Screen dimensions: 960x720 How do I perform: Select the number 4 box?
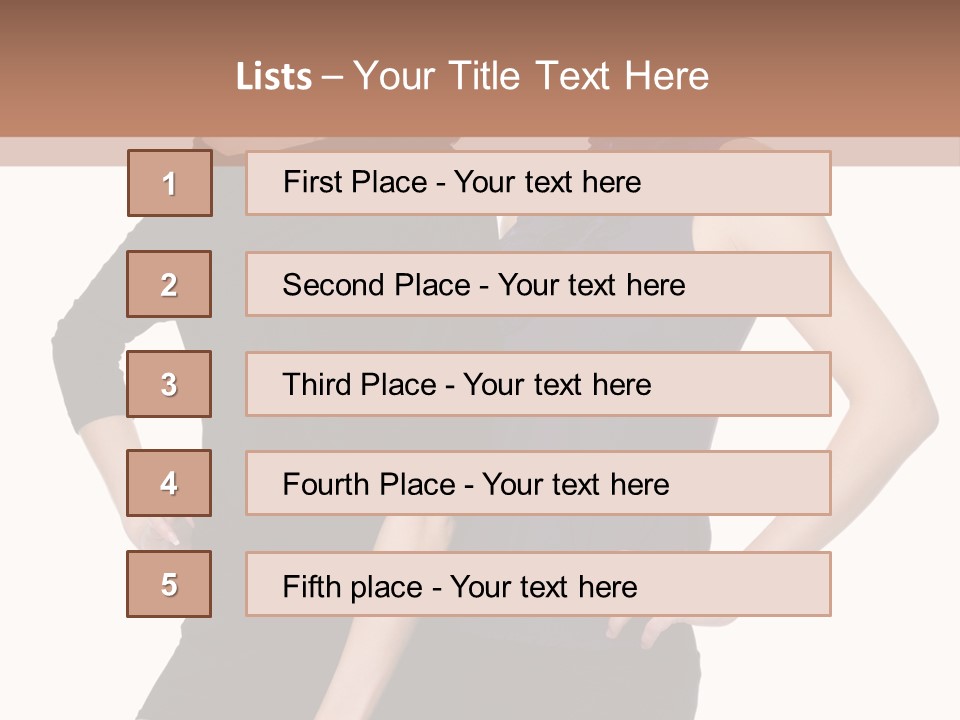169,483
